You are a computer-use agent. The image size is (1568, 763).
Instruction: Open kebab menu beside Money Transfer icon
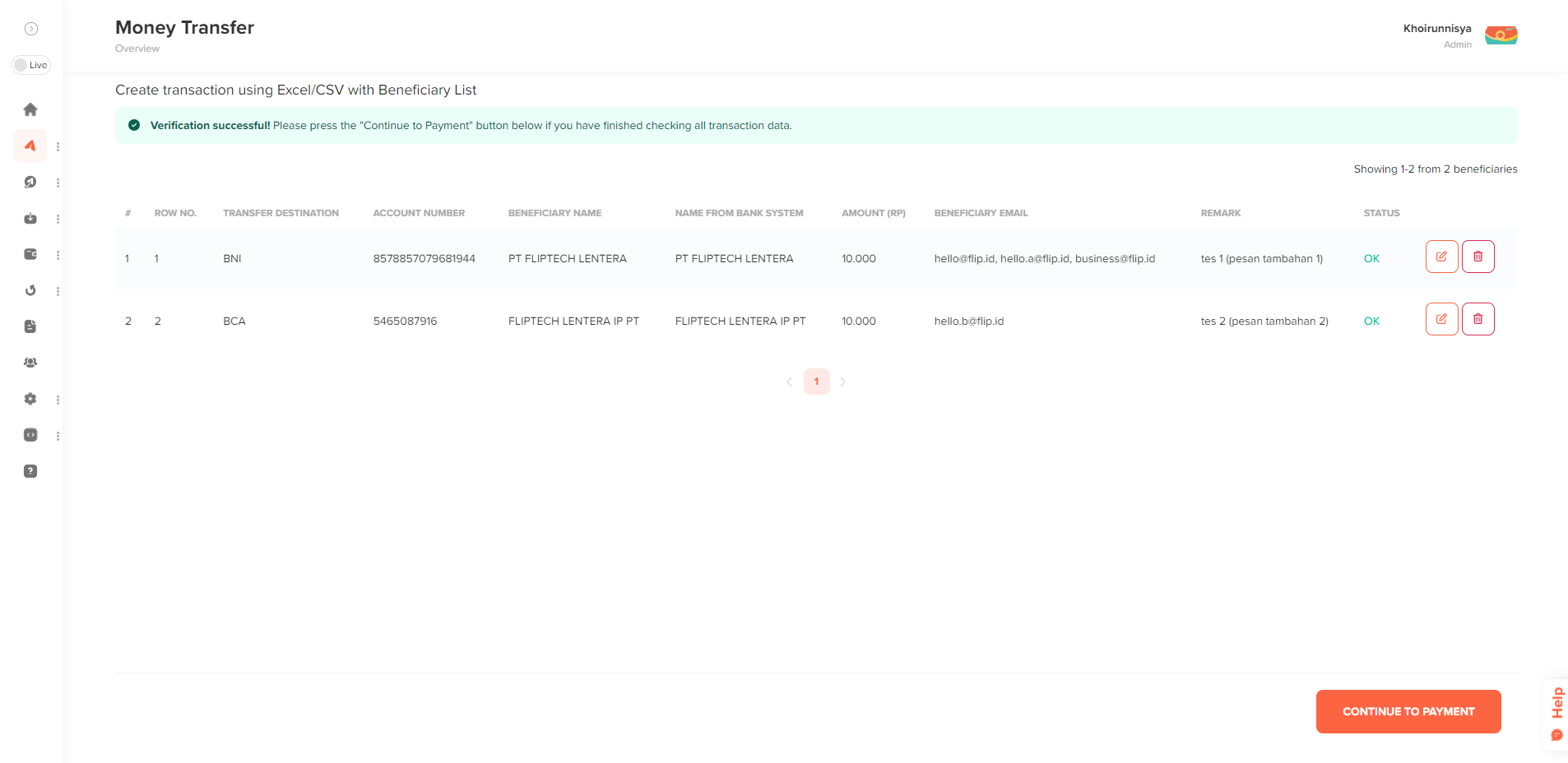pos(58,146)
